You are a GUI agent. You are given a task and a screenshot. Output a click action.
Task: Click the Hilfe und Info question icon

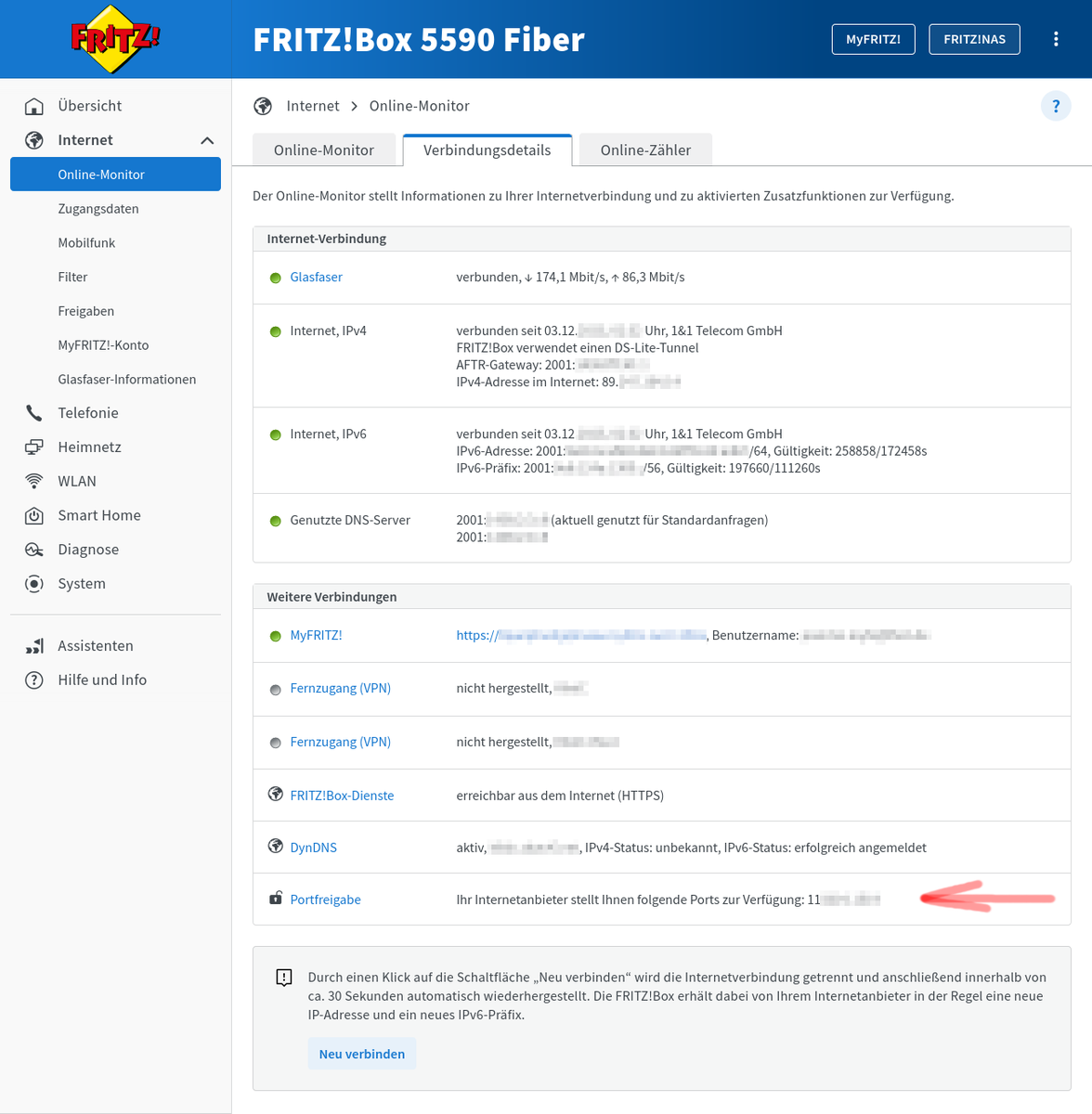click(34, 680)
